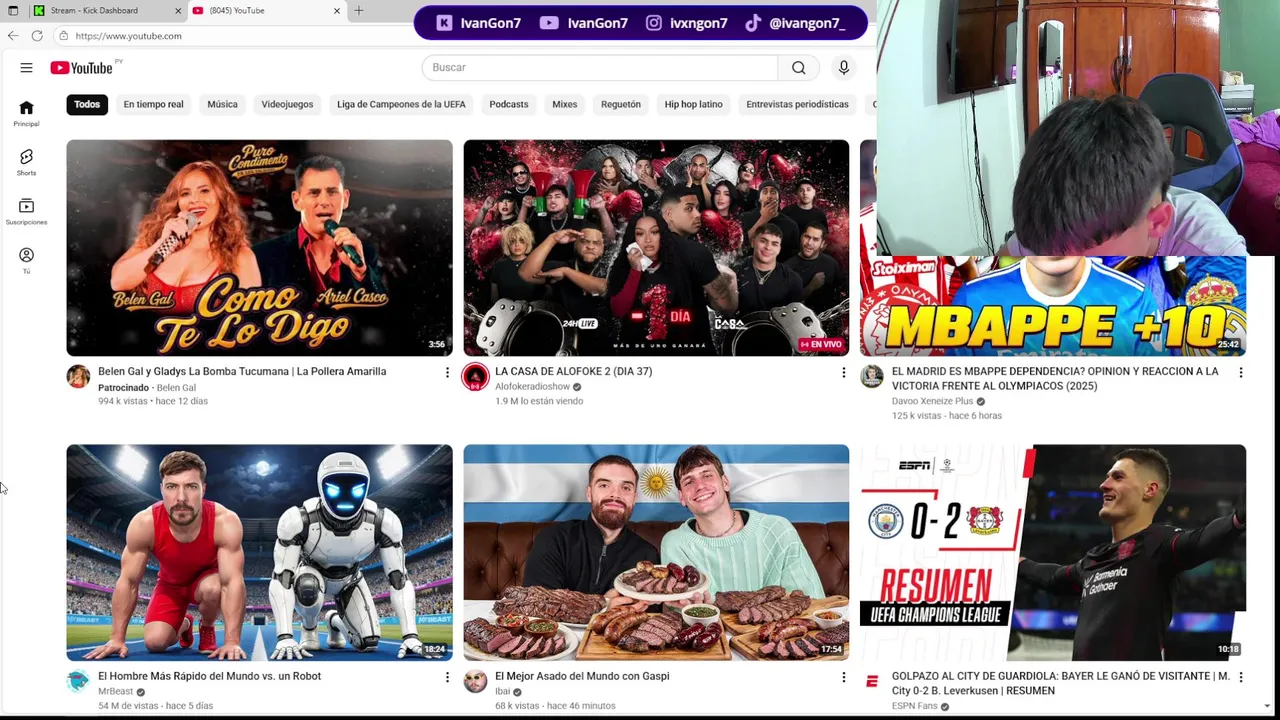This screenshot has height=720, width=1280.
Task: Go back with browser back arrow
Action: coord(13,36)
